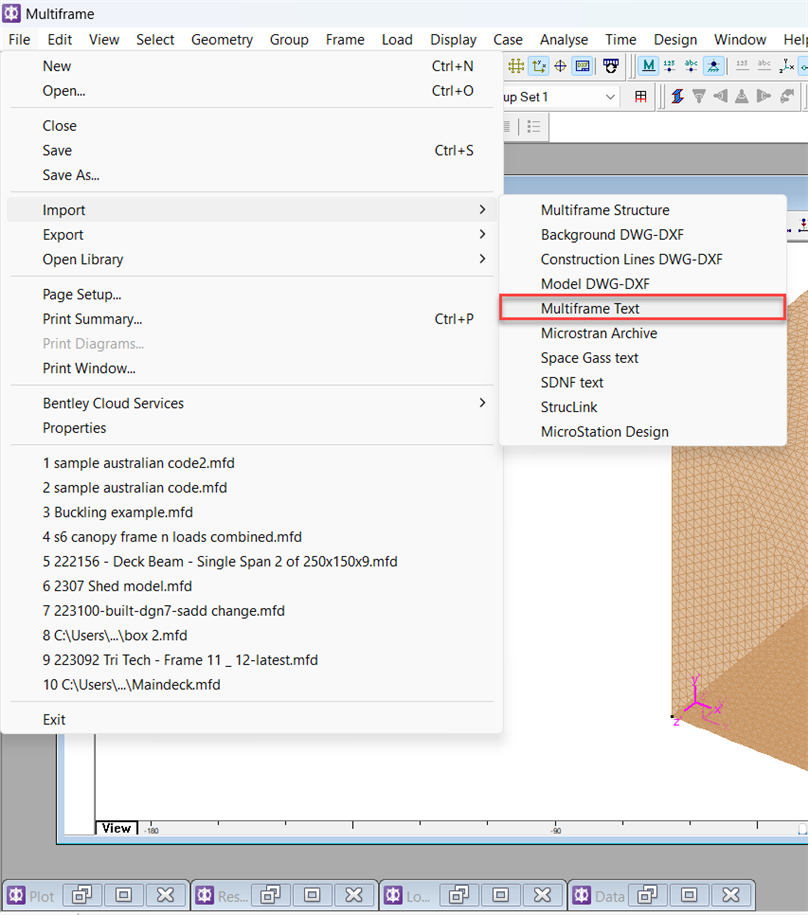Open the red table grid icon beside Set dropdown

[x=639, y=97]
